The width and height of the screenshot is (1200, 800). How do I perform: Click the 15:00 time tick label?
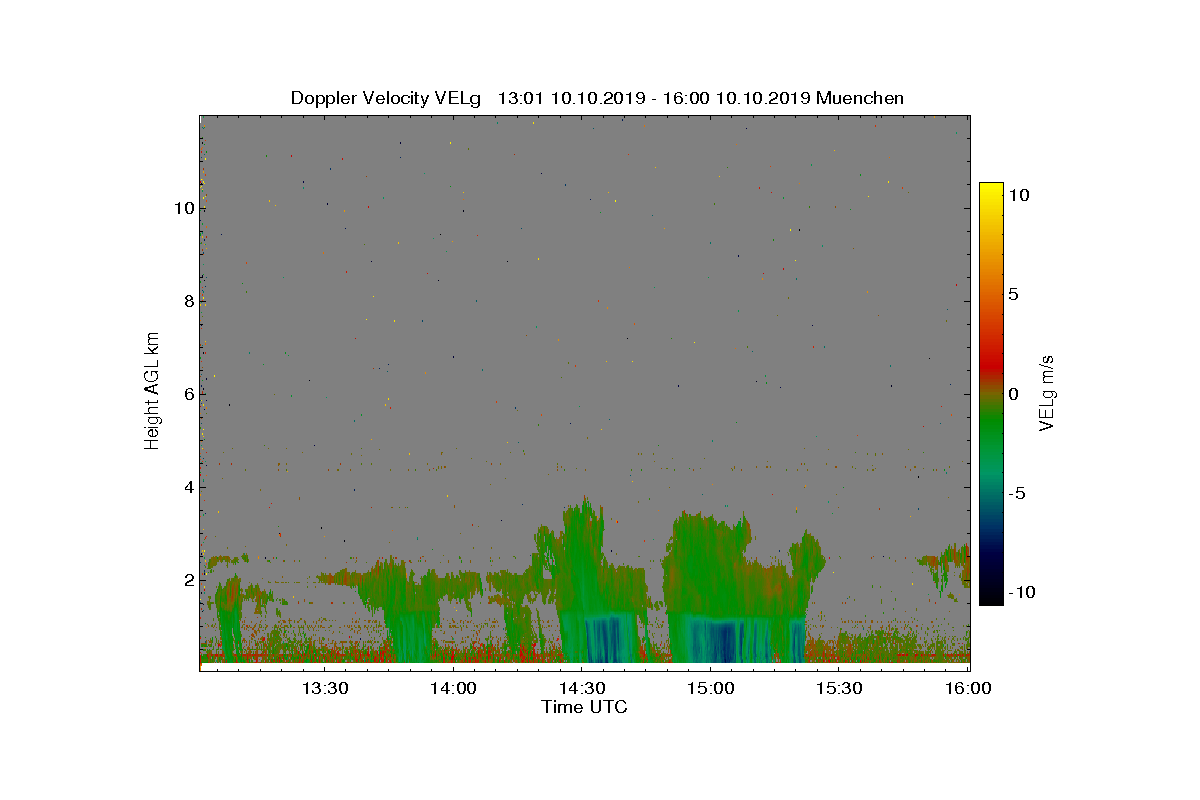tap(711, 688)
